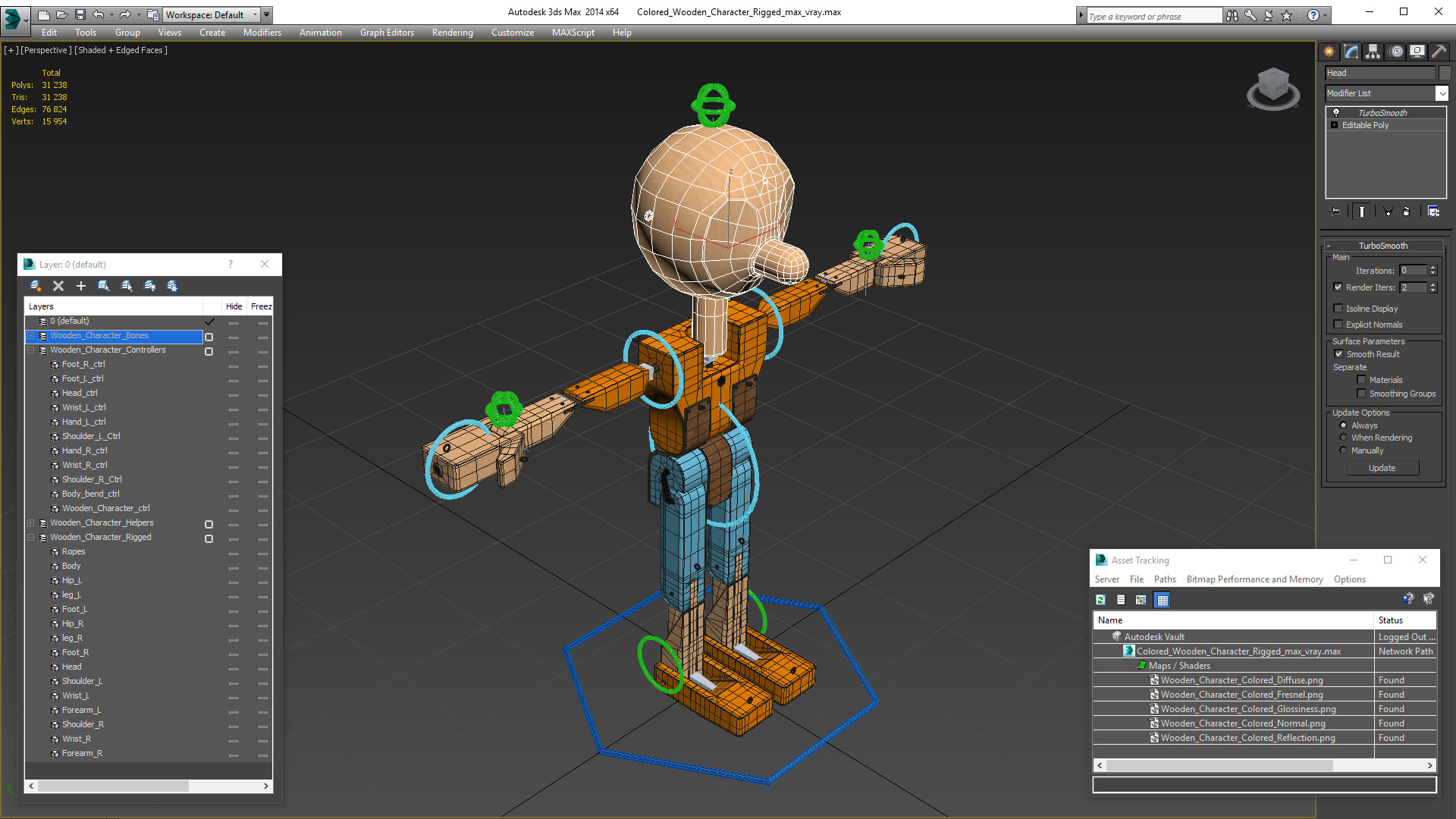The width and height of the screenshot is (1456, 819).
Task: Click Highlight Selected Objects' Layers icon
Action: 127,286
